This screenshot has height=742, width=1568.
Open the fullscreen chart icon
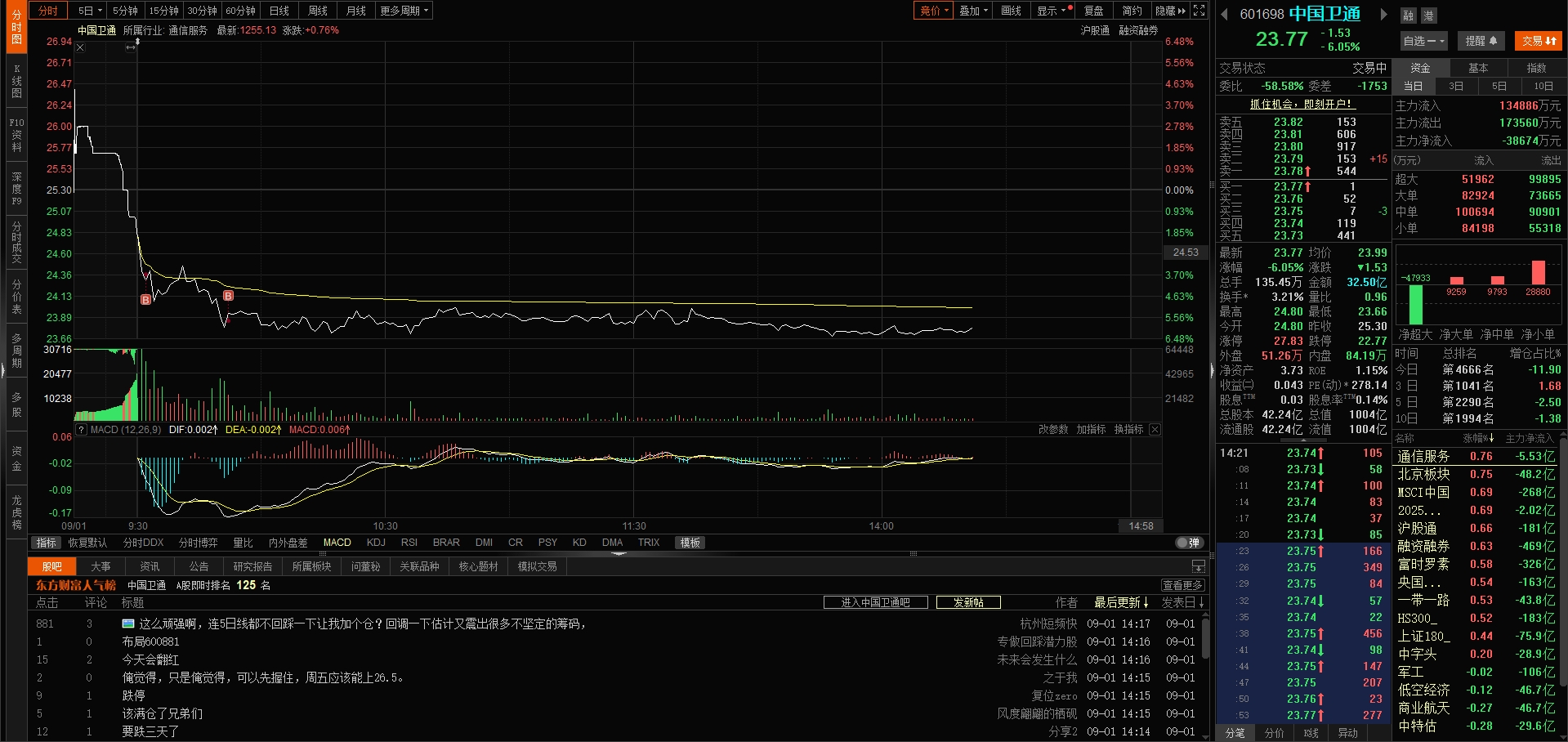pos(1199,11)
